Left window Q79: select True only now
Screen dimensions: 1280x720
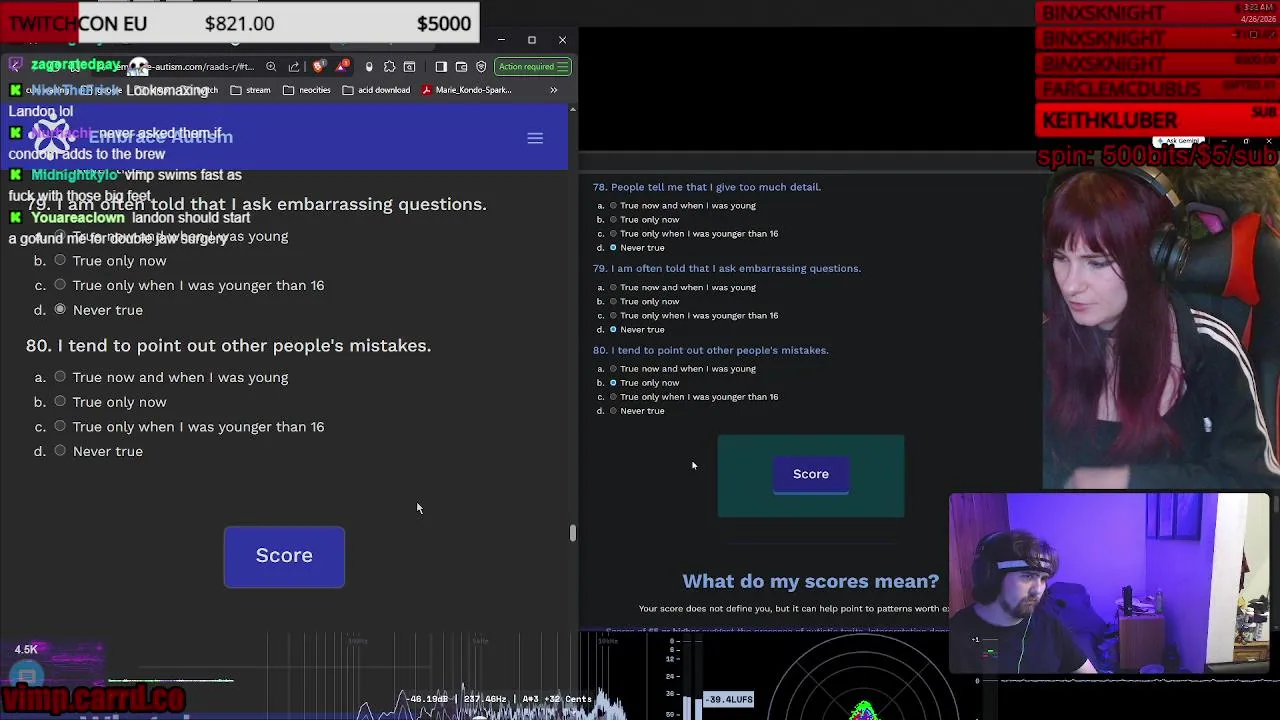click(60, 261)
